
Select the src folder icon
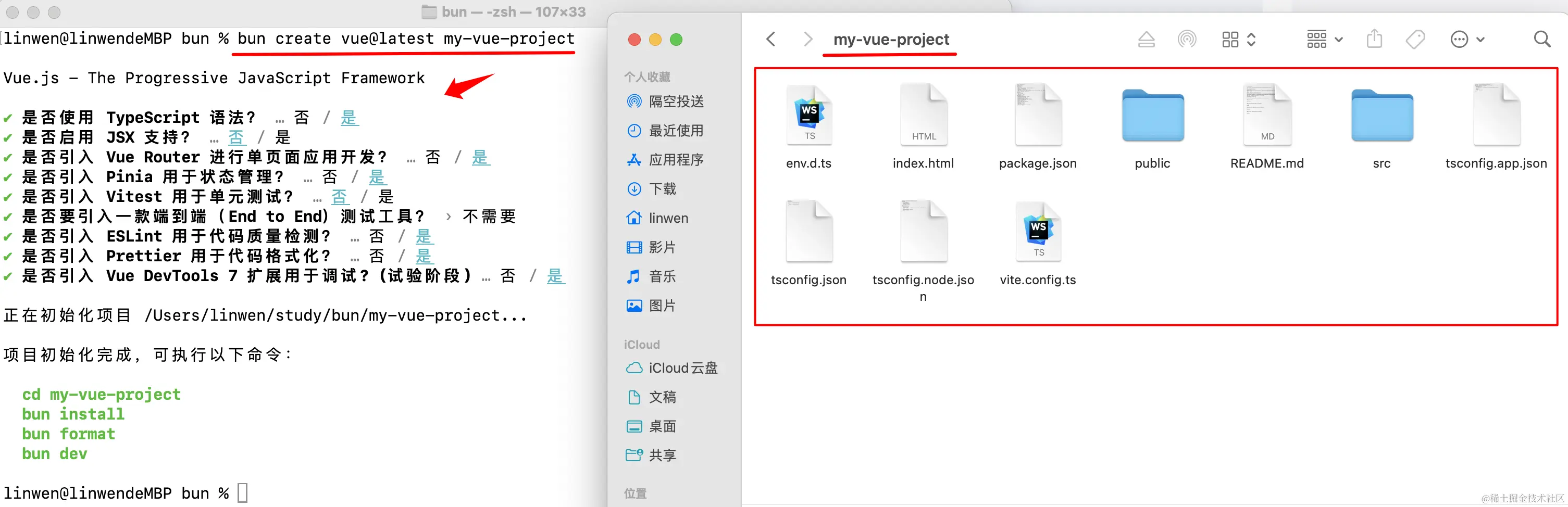tap(1382, 116)
